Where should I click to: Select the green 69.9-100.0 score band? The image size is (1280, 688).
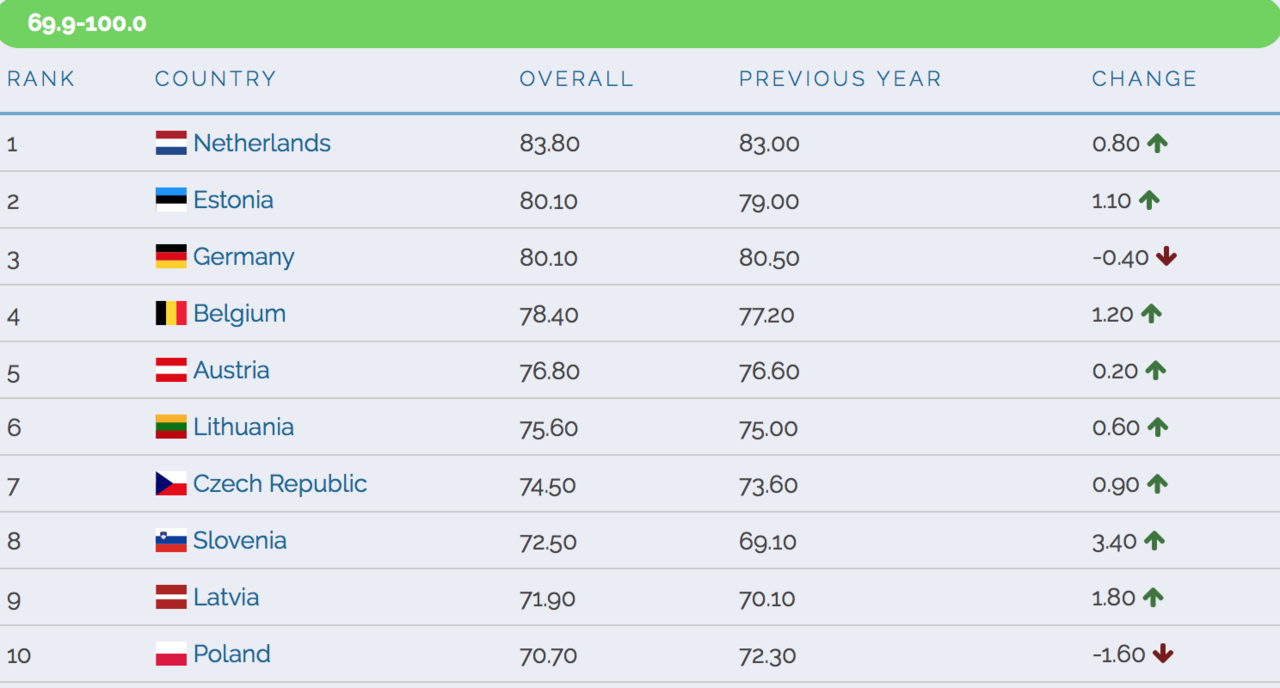(x=640, y=23)
